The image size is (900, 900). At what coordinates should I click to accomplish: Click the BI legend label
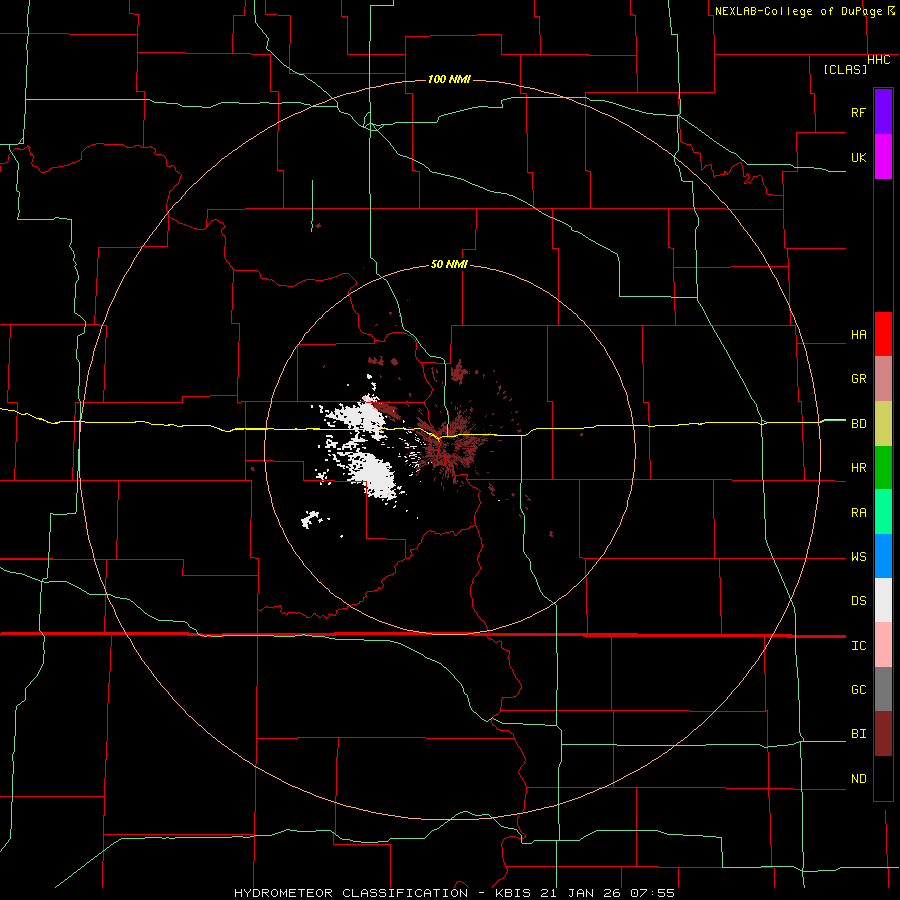pos(858,734)
